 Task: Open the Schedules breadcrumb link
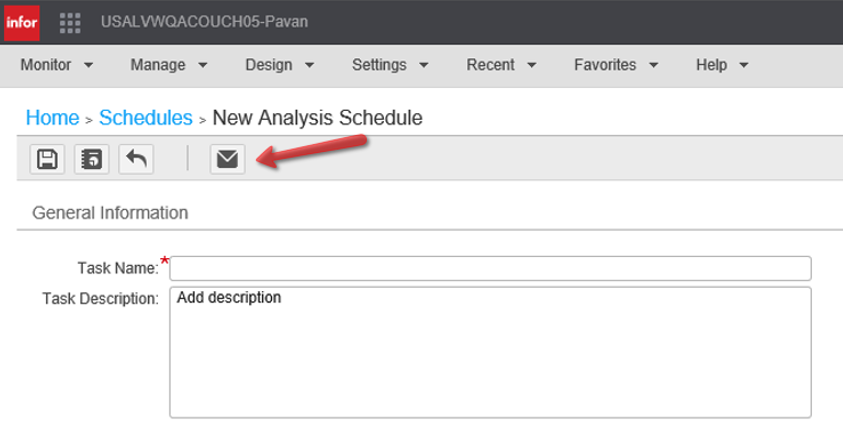[x=146, y=118]
